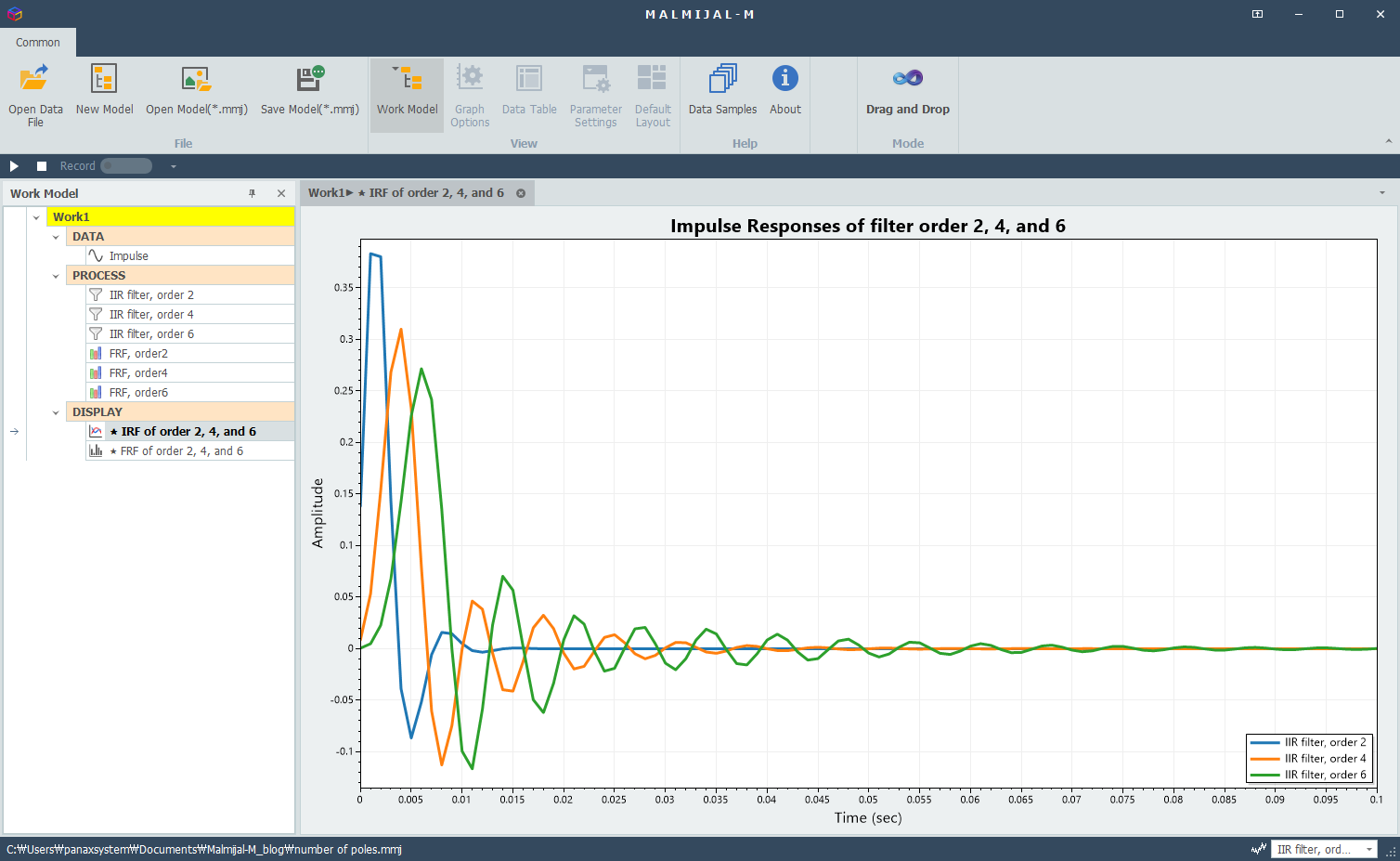The height and width of the screenshot is (861, 1400).
Task: Stop playback with the stop button
Action: coord(42,166)
